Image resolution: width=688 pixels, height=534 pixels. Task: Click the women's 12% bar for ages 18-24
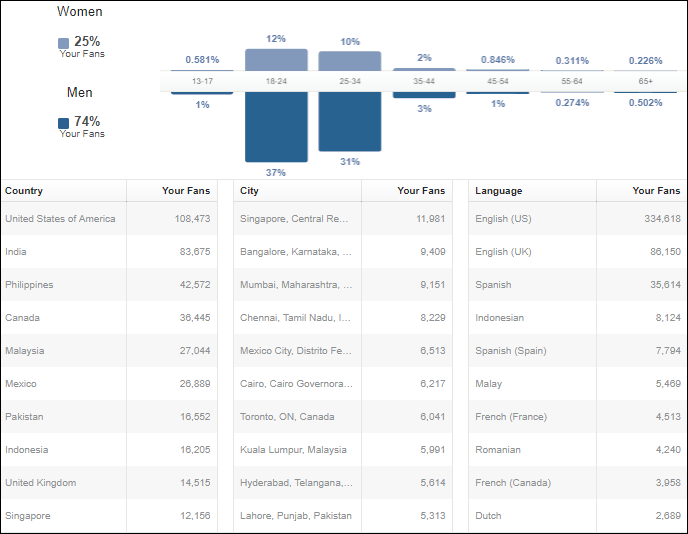276,59
